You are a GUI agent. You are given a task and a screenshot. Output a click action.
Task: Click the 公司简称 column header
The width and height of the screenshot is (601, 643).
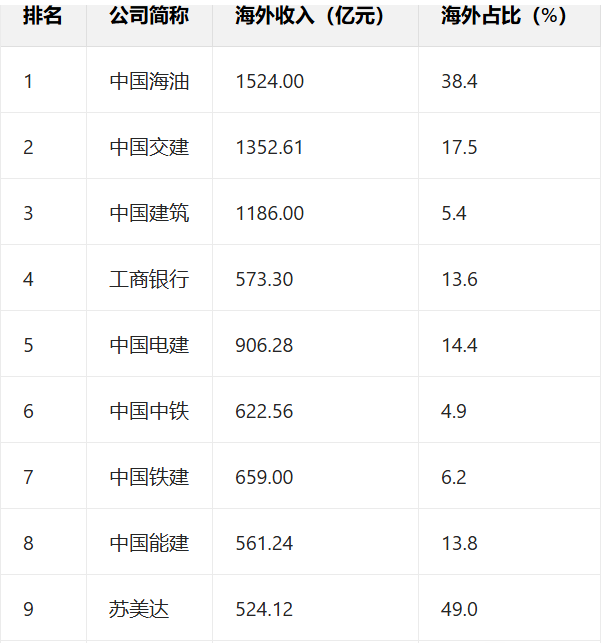(149, 17)
